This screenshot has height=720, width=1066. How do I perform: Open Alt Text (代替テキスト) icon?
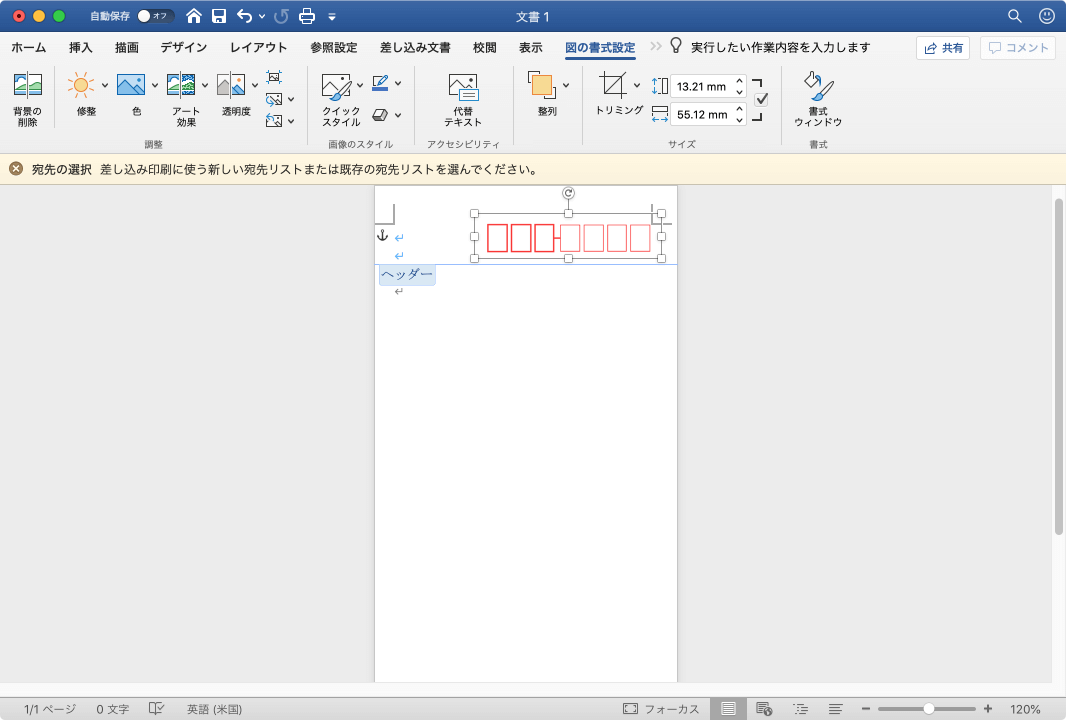tap(463, 87)
